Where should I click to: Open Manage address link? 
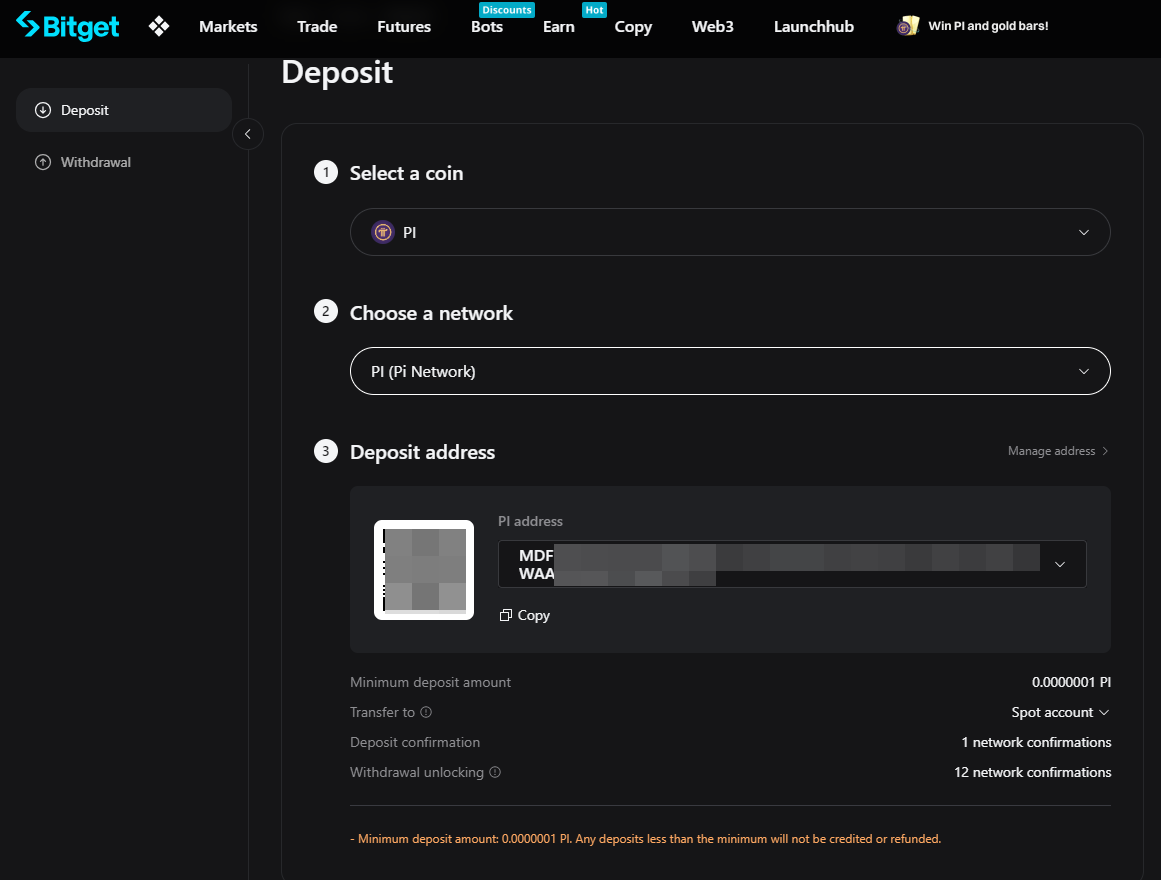pos(1058,451)
